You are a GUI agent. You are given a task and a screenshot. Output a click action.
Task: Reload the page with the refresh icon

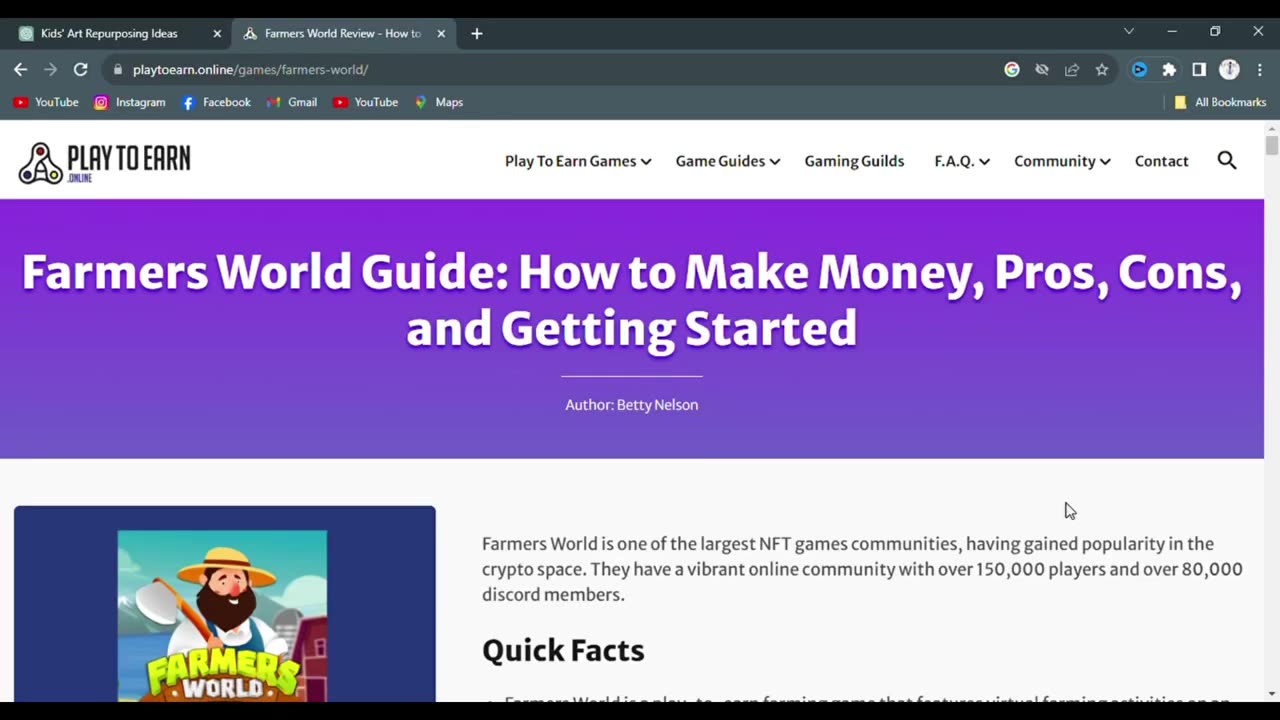pyautogui.click(x=81, y=69)
